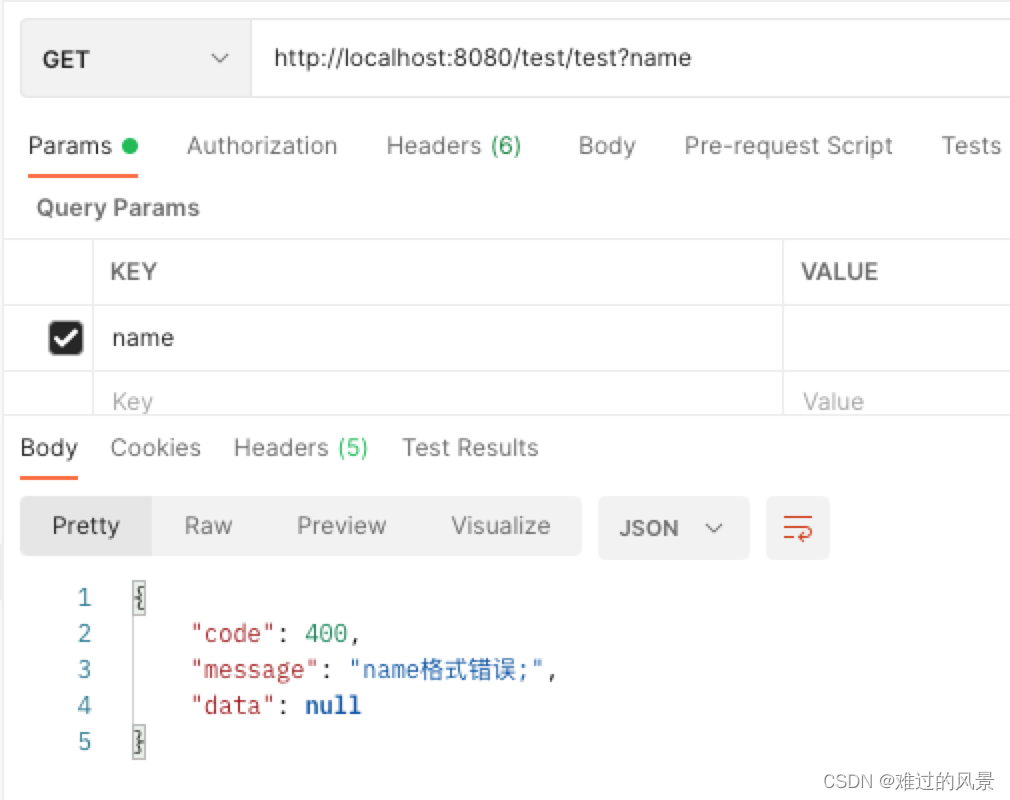Open the JSON format dropdown
This screenshot has width=1010, height=800.
673,528
